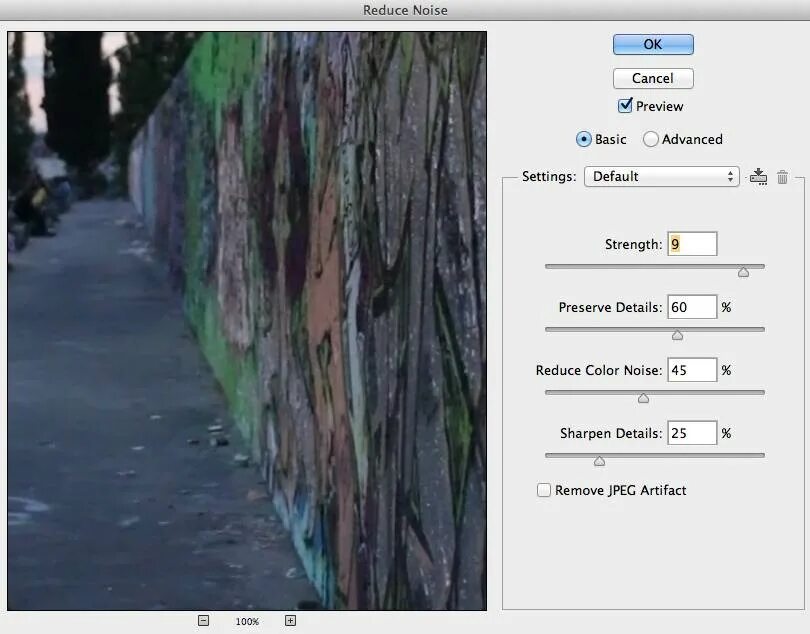The height and width of the screenshot is (634, 810).
Task: Click the Sharpen Details slider handle
Action: (599, 461)
